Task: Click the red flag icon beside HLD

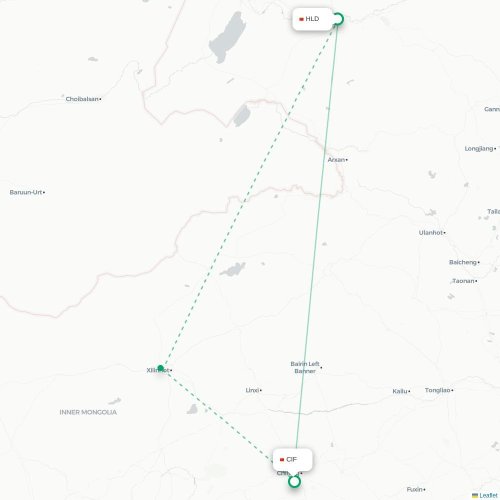Action: [x=301, y=19]
